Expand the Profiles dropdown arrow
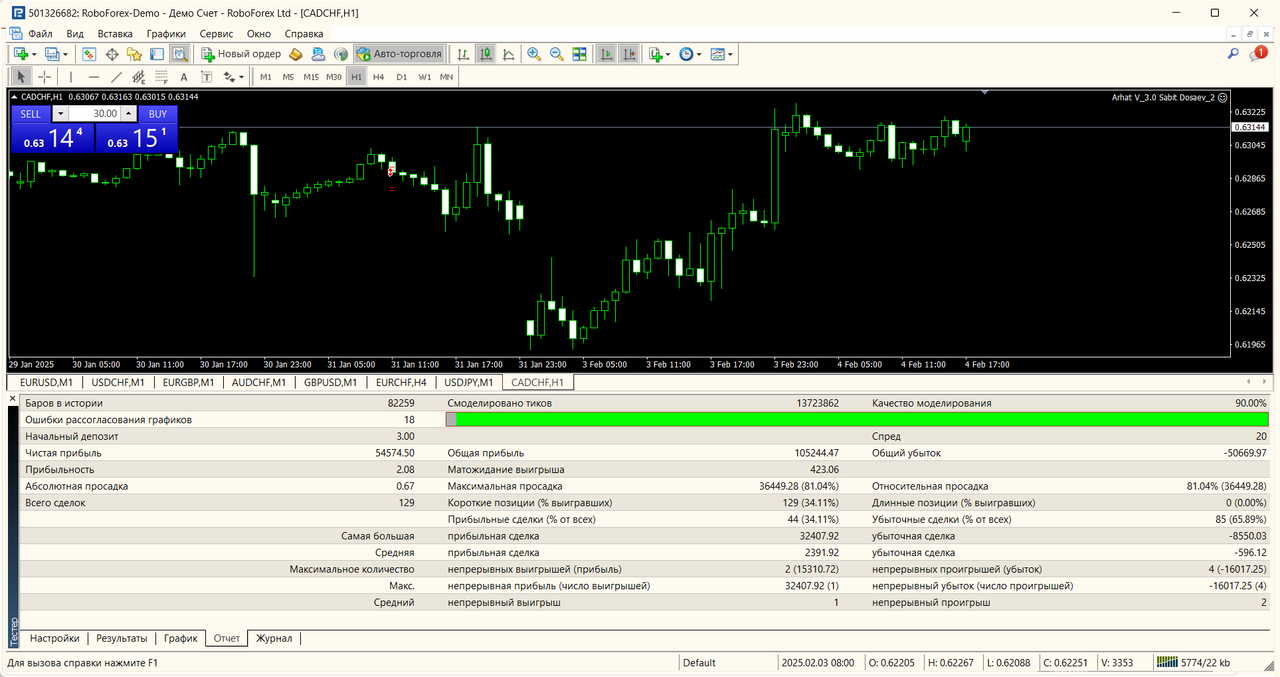 66,54
